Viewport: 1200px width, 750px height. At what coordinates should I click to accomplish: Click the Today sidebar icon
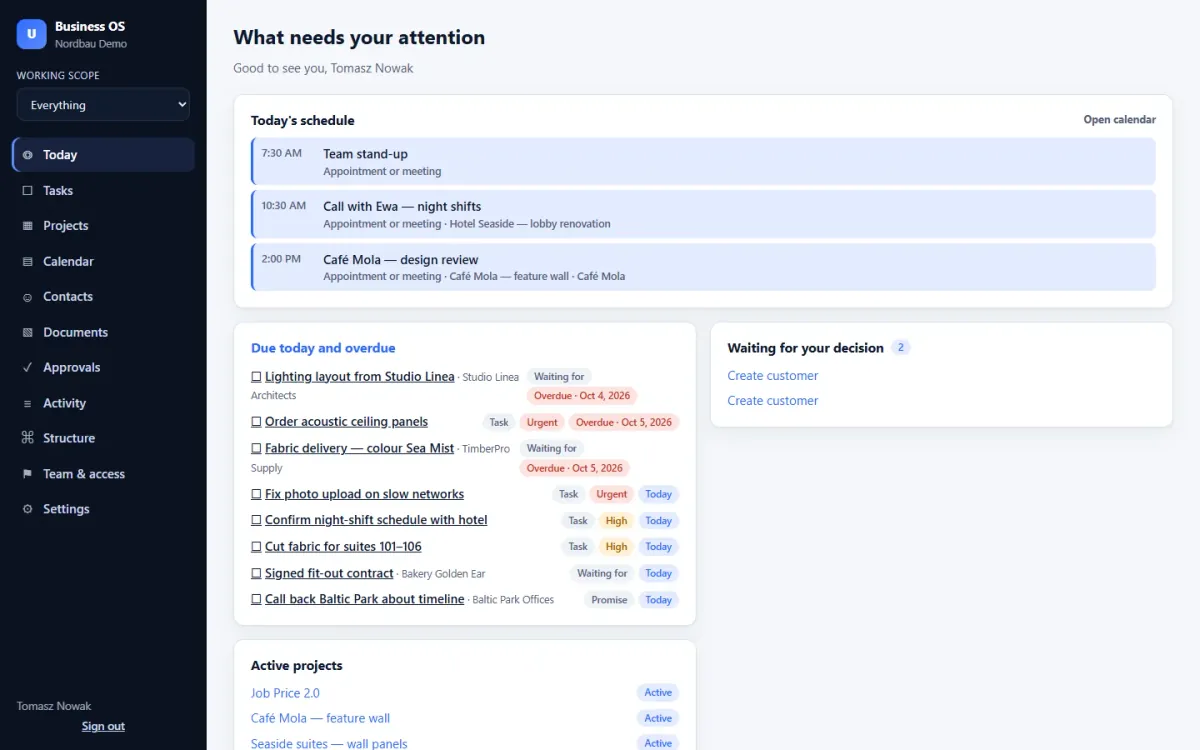27,155
